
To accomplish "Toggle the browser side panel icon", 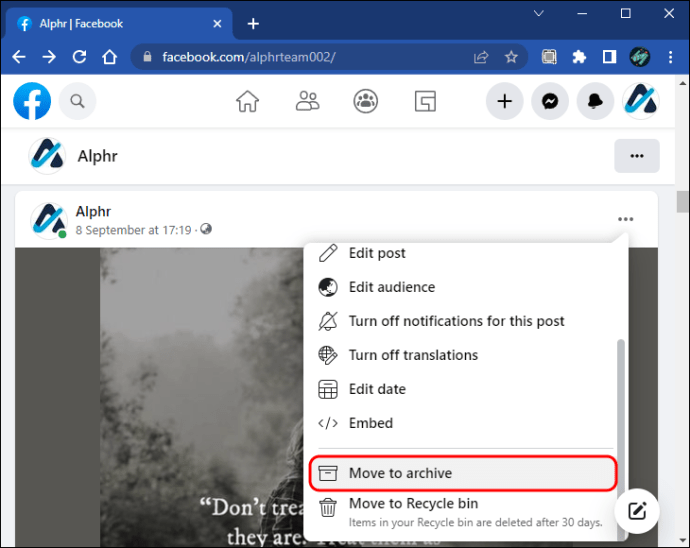I will [x=609, y=57].
